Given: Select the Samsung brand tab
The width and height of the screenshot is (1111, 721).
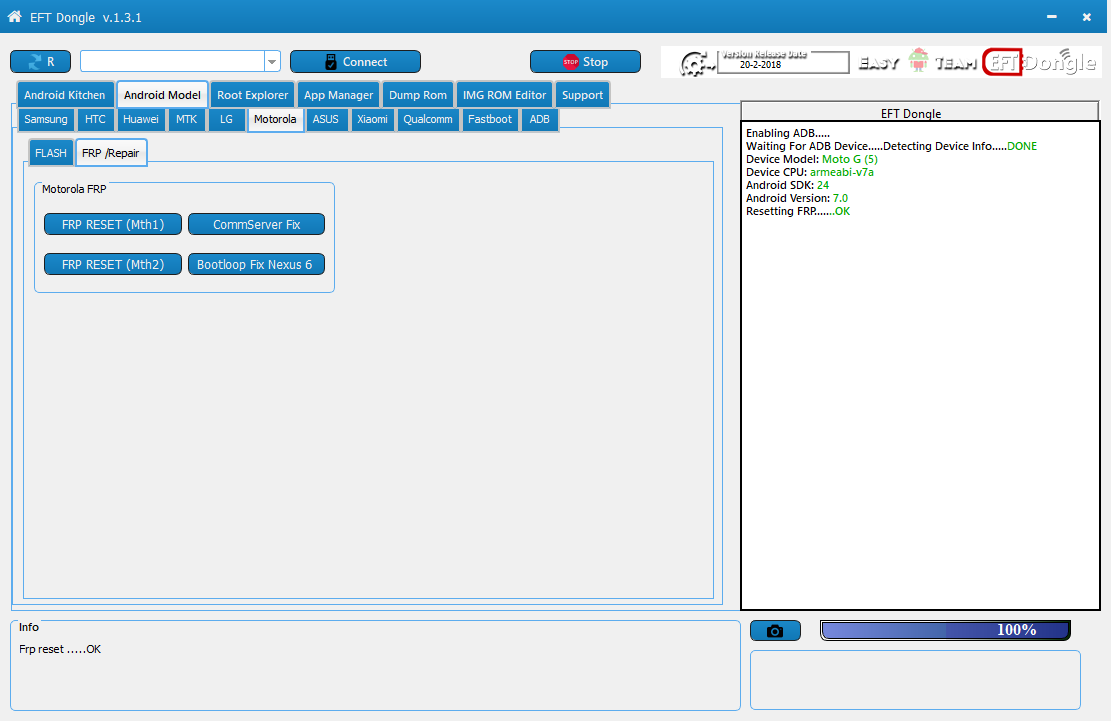Looking at the screenshot, I should coord(46,119).
